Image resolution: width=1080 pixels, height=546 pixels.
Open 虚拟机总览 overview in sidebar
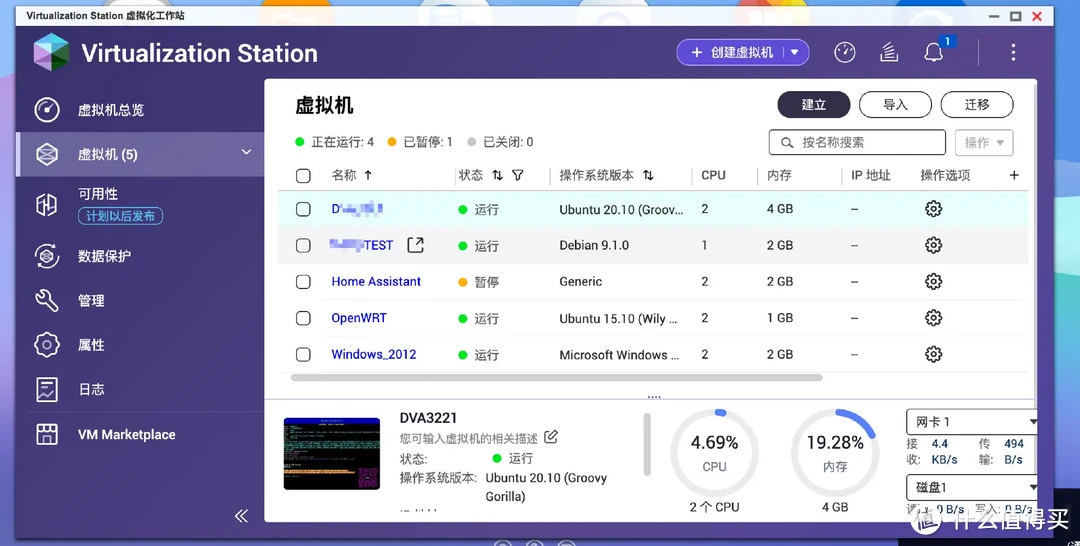coord(141,110)
